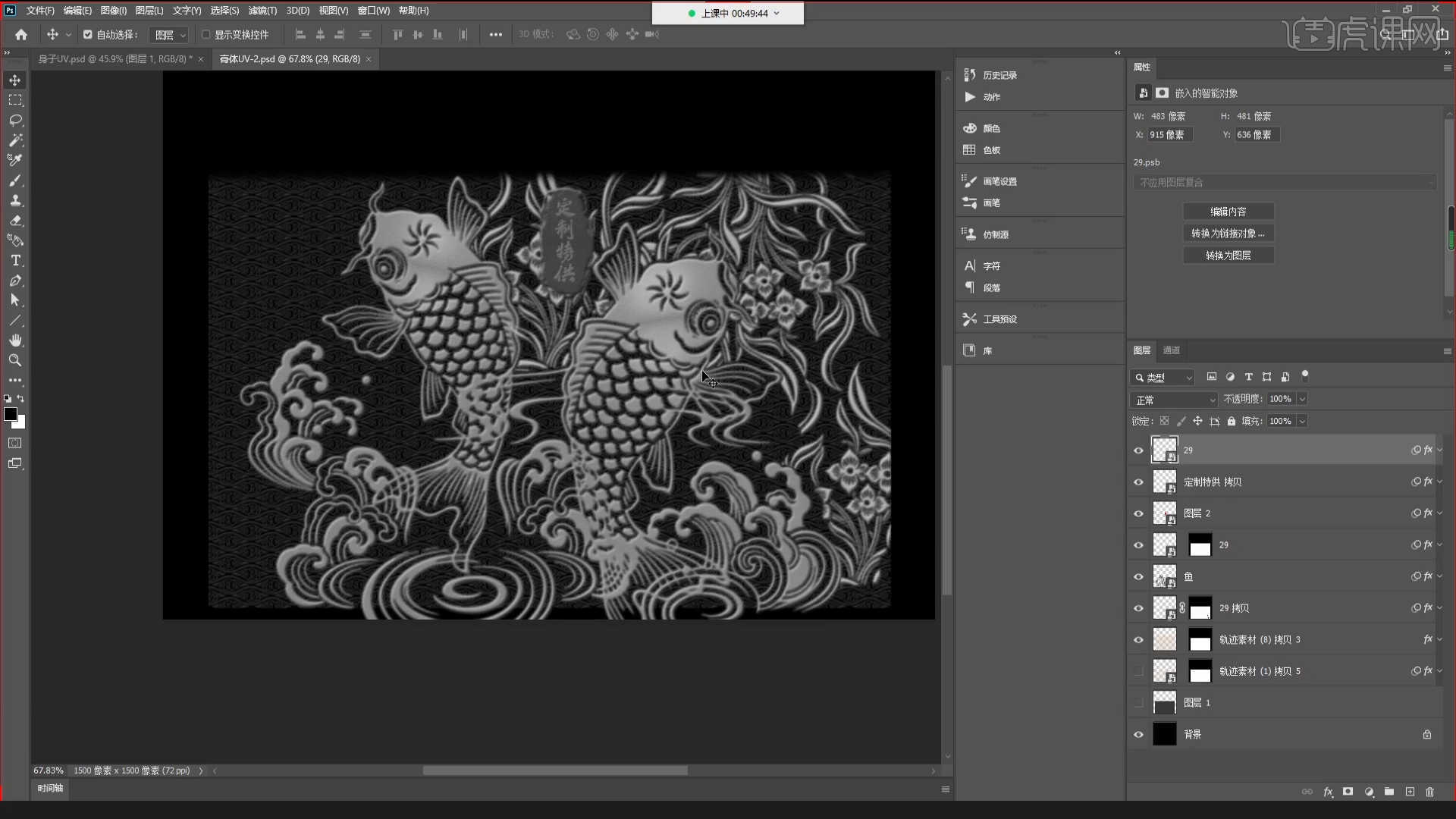The width and height of the screenshot is (1456, 819).
Task: Create a new group folder icon
Action: (1389, 792)
